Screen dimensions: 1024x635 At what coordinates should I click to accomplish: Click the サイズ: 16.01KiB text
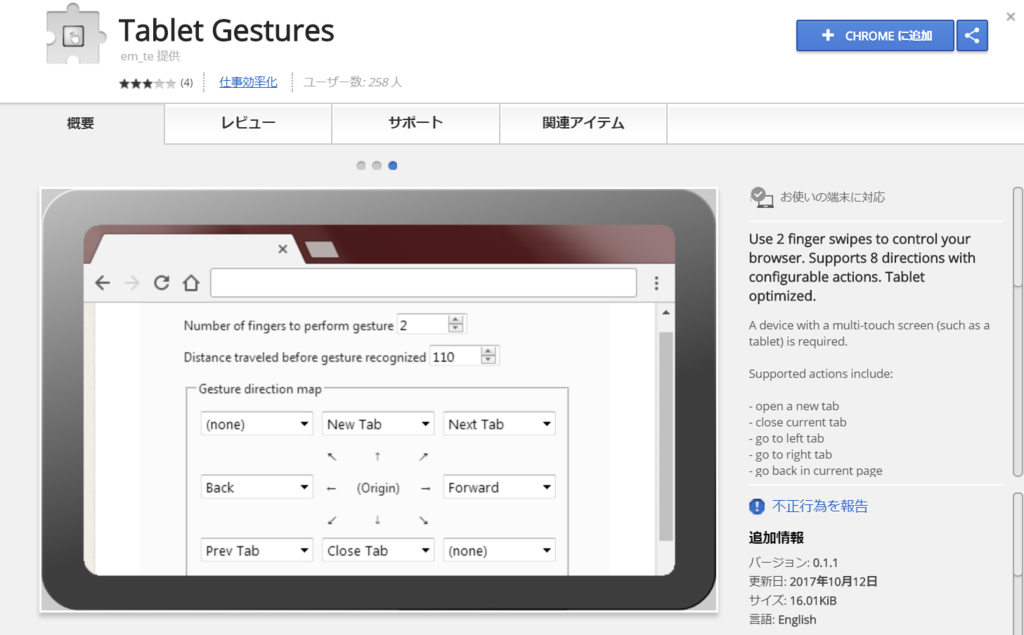[793, 600]
